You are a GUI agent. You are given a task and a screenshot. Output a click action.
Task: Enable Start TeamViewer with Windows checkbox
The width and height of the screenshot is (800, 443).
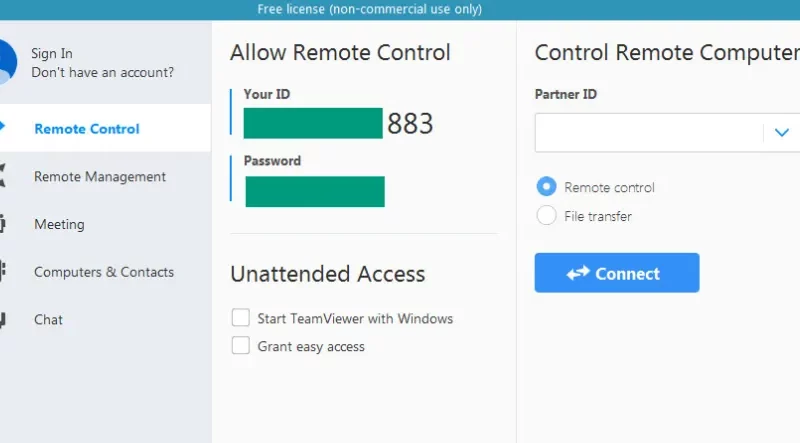coord(240,317)
